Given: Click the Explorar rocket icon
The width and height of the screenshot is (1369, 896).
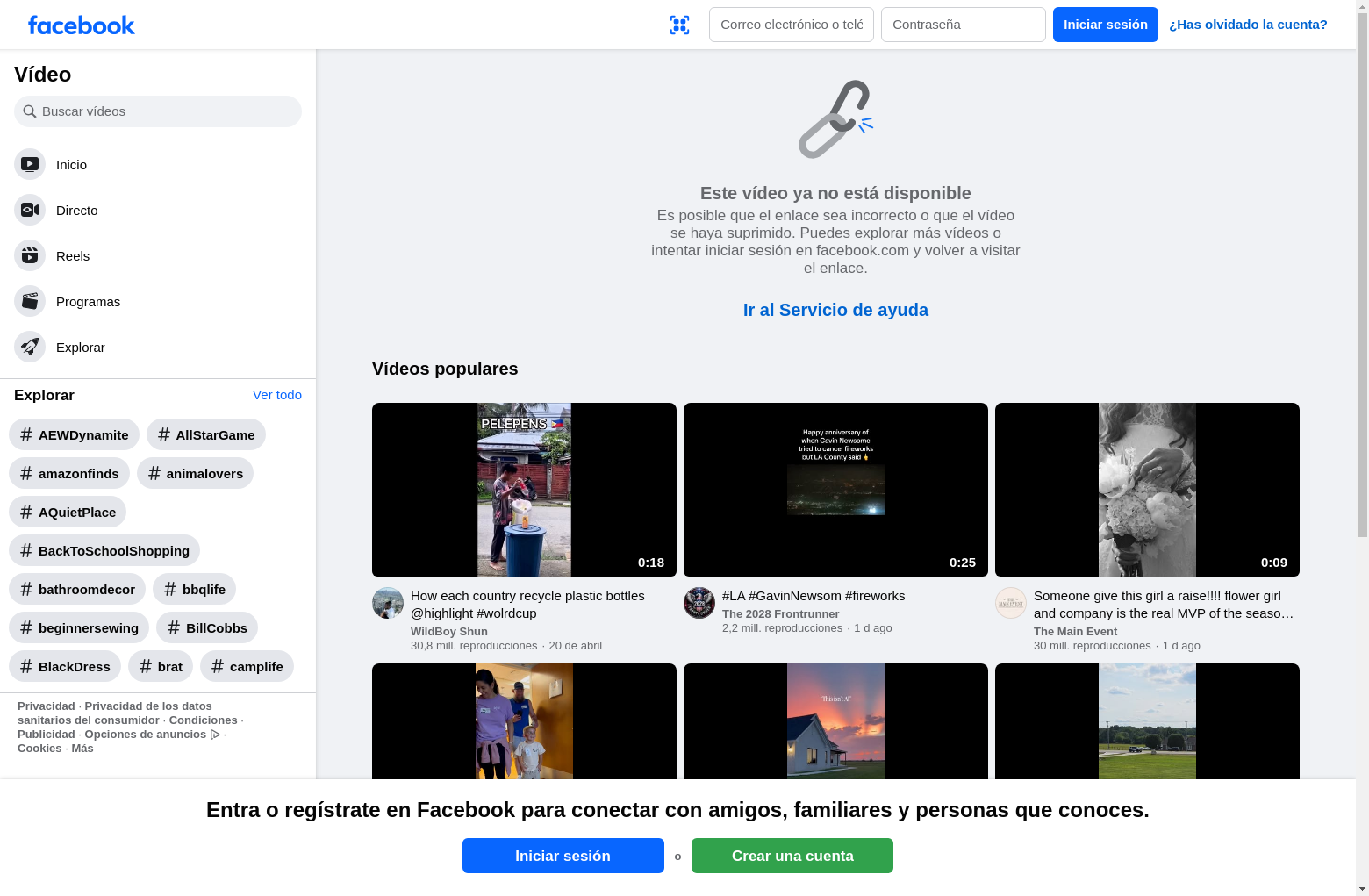Looking at the screenshot, I should pos(30,347).
